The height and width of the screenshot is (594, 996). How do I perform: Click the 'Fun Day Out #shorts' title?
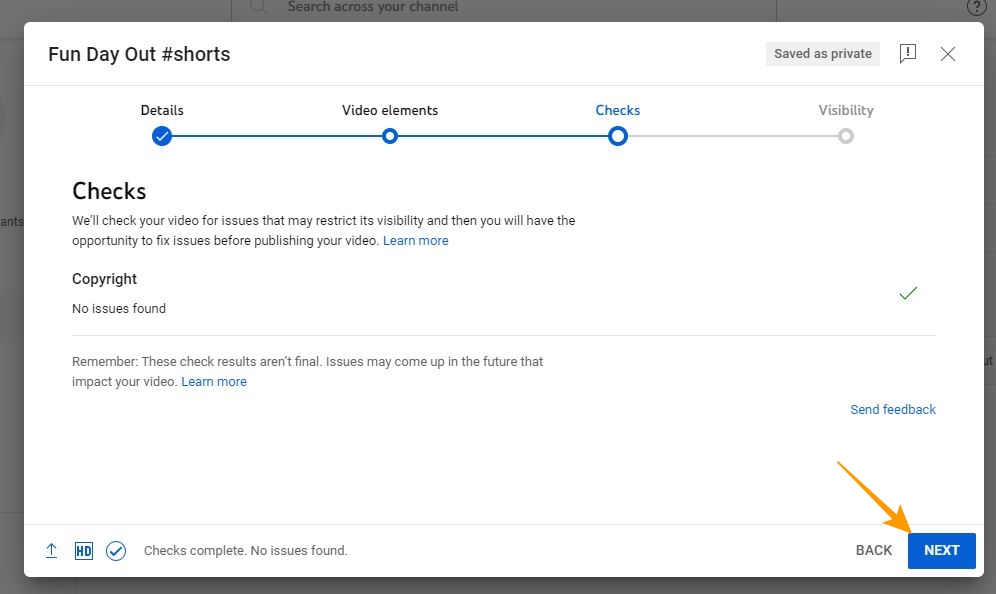point(139,54)
